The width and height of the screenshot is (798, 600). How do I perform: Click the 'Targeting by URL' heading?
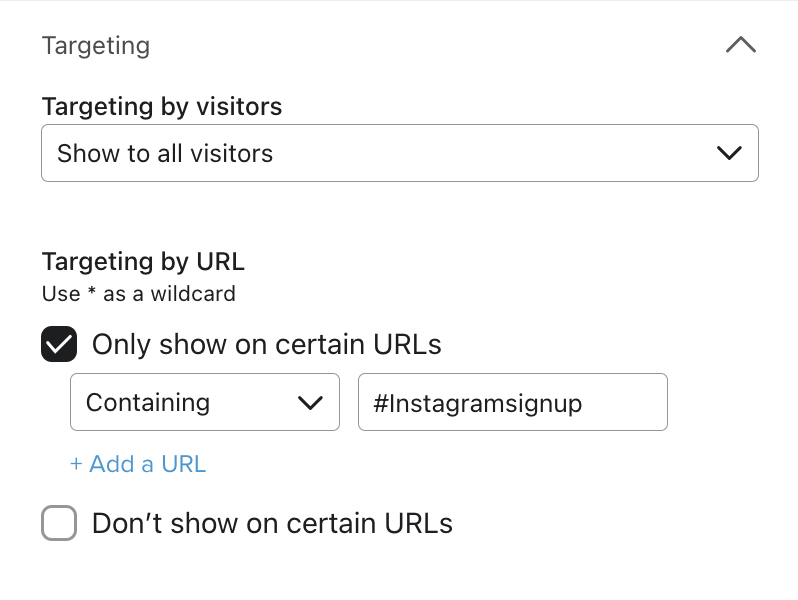pos(143,262)
